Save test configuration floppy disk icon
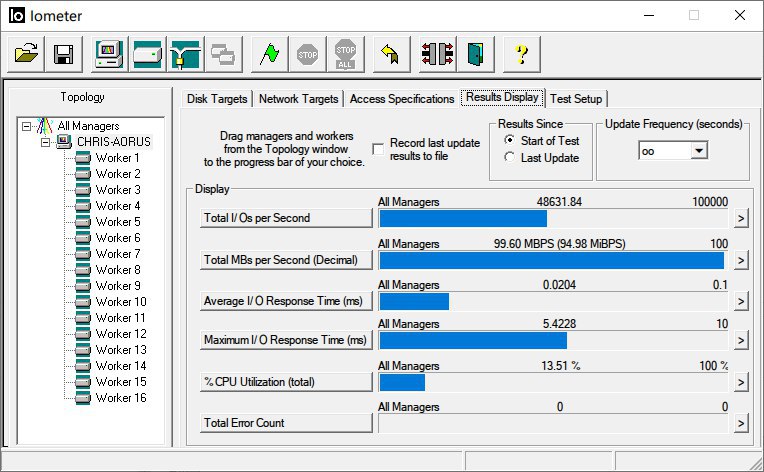 64,54
